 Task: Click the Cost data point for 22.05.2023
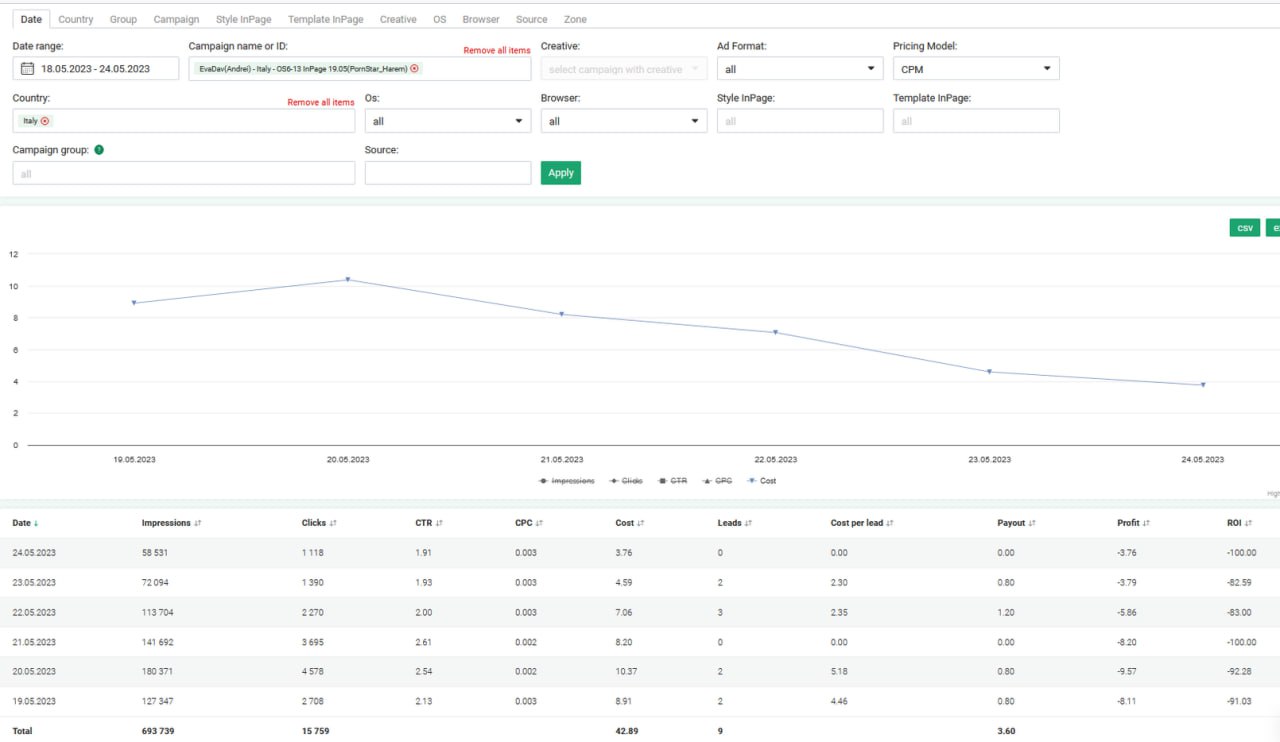[x=775, y=333]
